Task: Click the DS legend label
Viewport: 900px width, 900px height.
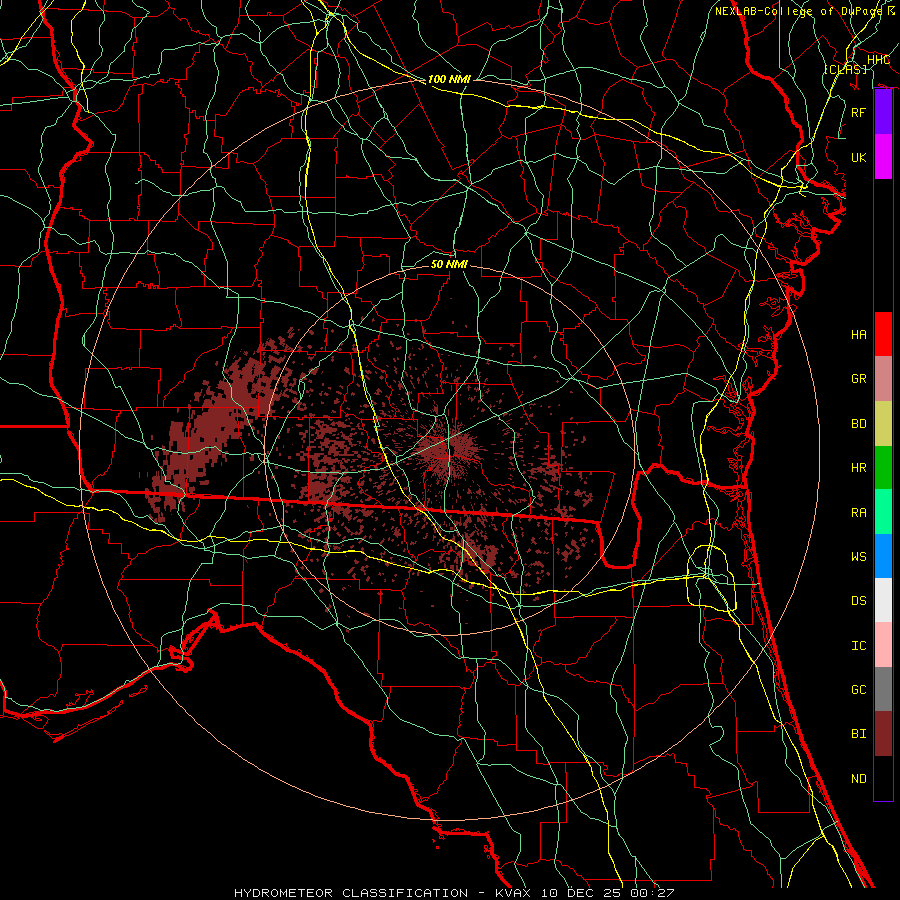Action: coord(859,601)
